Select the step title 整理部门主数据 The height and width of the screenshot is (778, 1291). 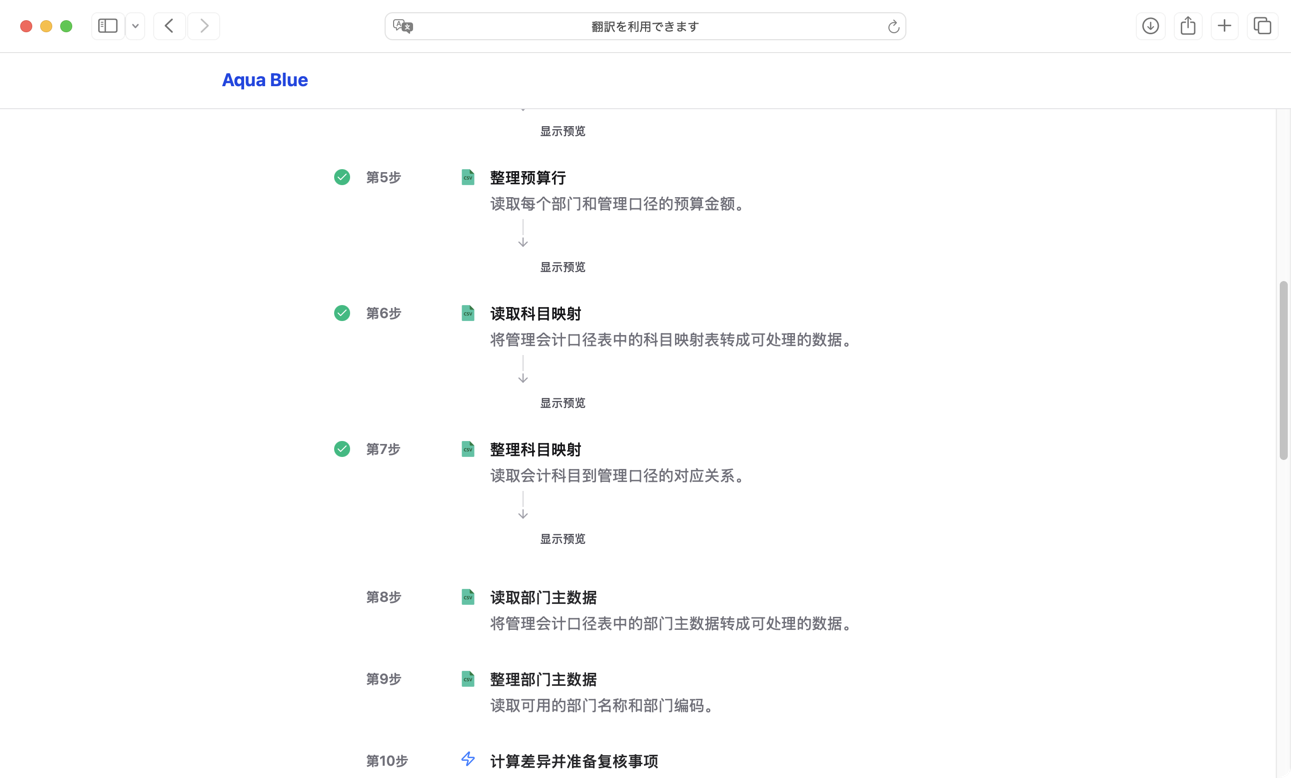(543, 680)
